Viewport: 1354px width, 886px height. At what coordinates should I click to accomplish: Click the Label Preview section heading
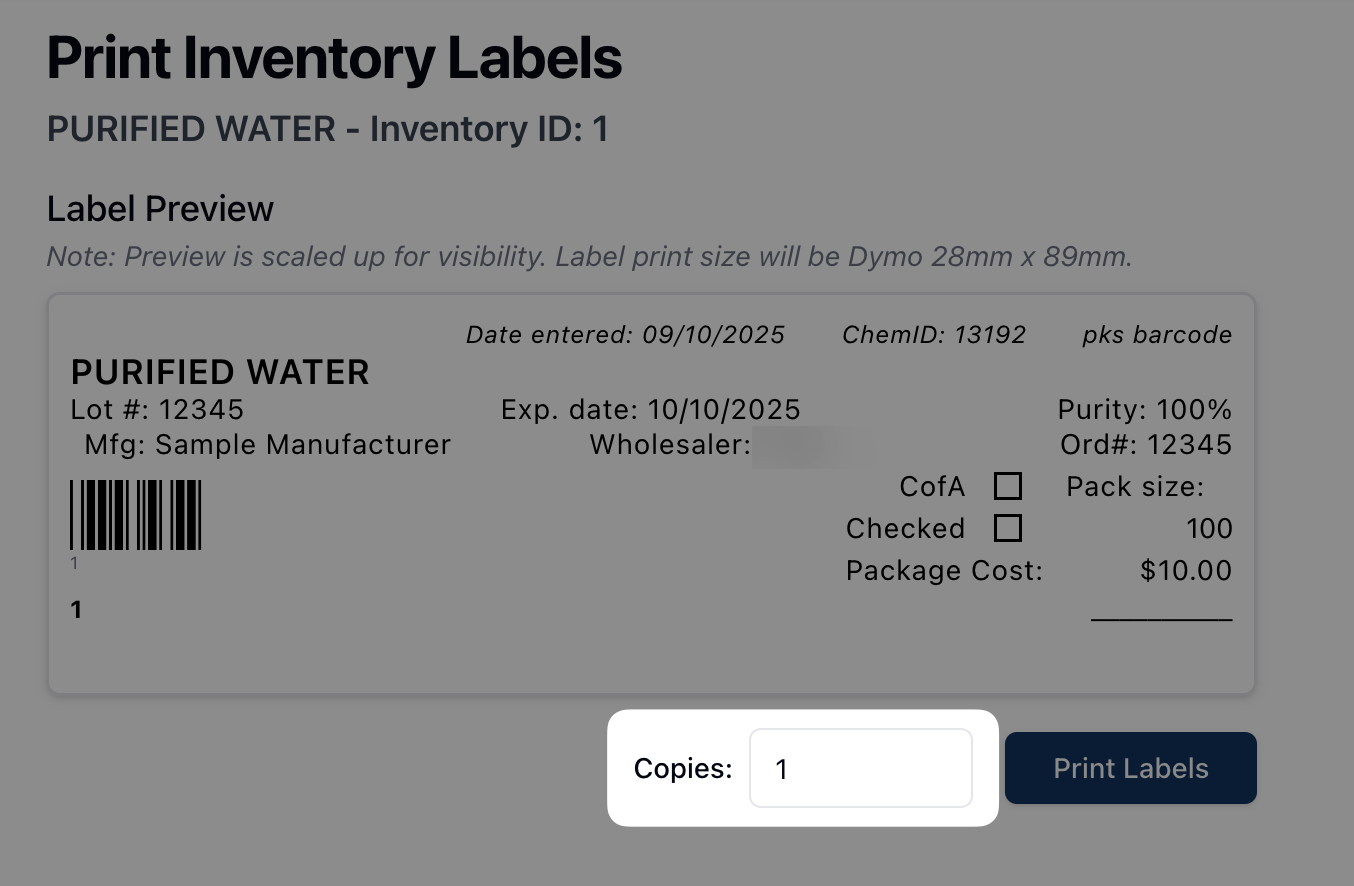pyautogui.click(x=160, y=209)
